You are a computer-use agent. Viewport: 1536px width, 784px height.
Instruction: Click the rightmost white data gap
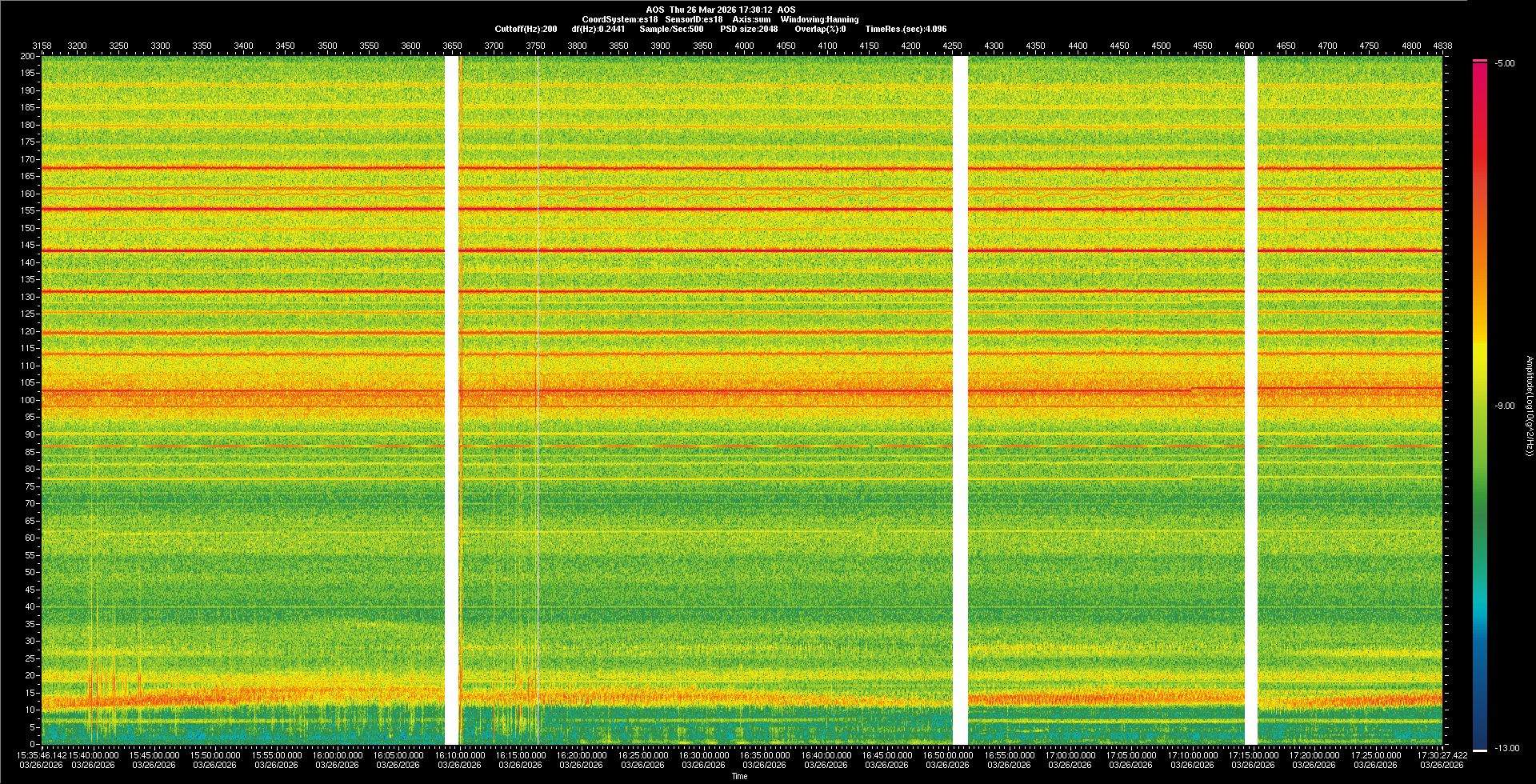tap(1251, 400)
